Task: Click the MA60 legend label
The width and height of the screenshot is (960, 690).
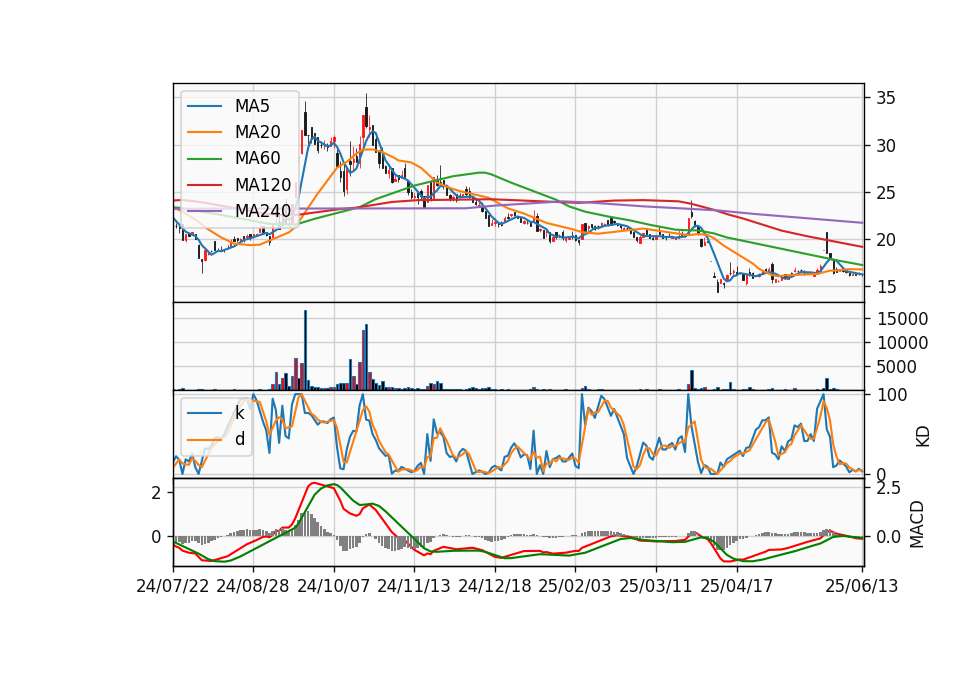Action: (257, 159)
